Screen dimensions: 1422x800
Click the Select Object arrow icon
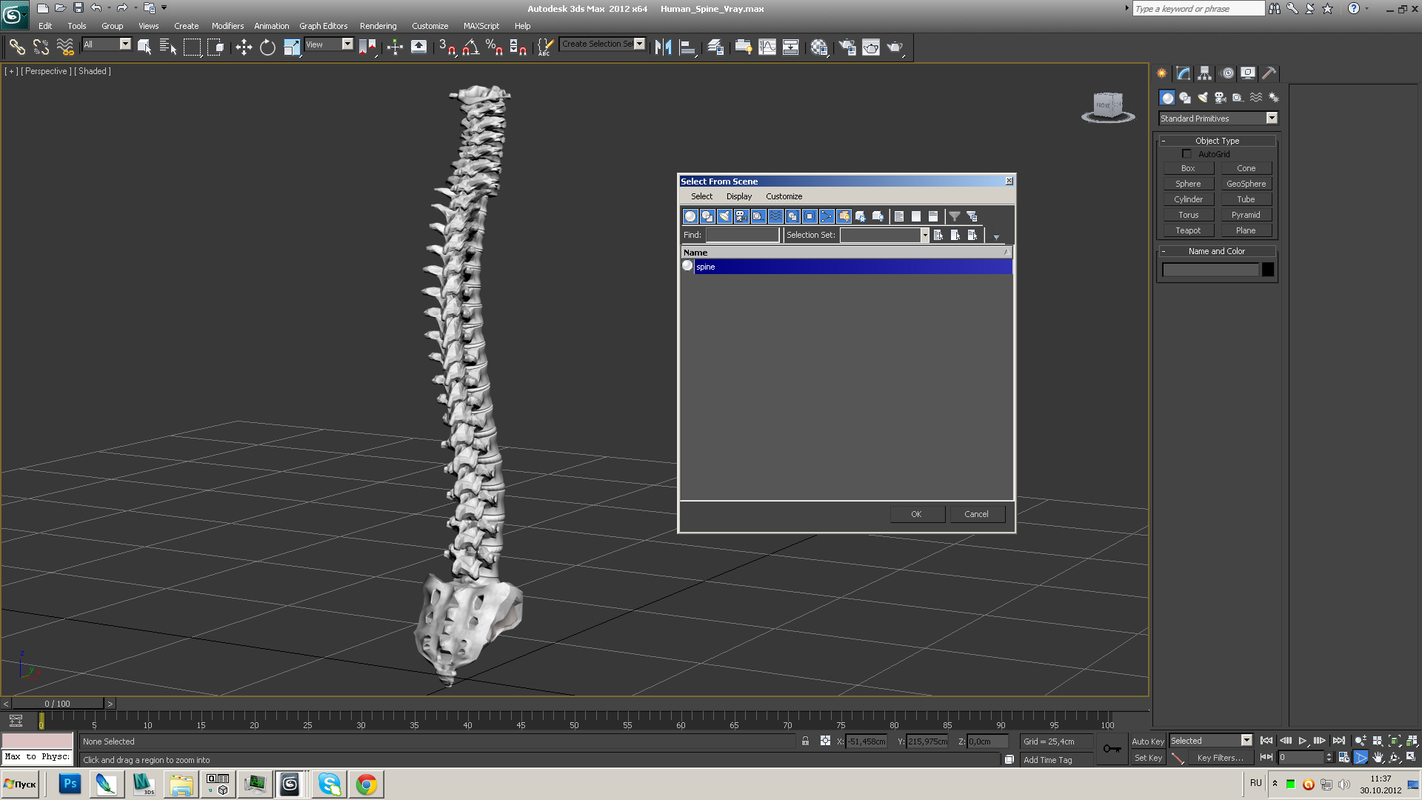pyautogui.click(x=143, y=47)
